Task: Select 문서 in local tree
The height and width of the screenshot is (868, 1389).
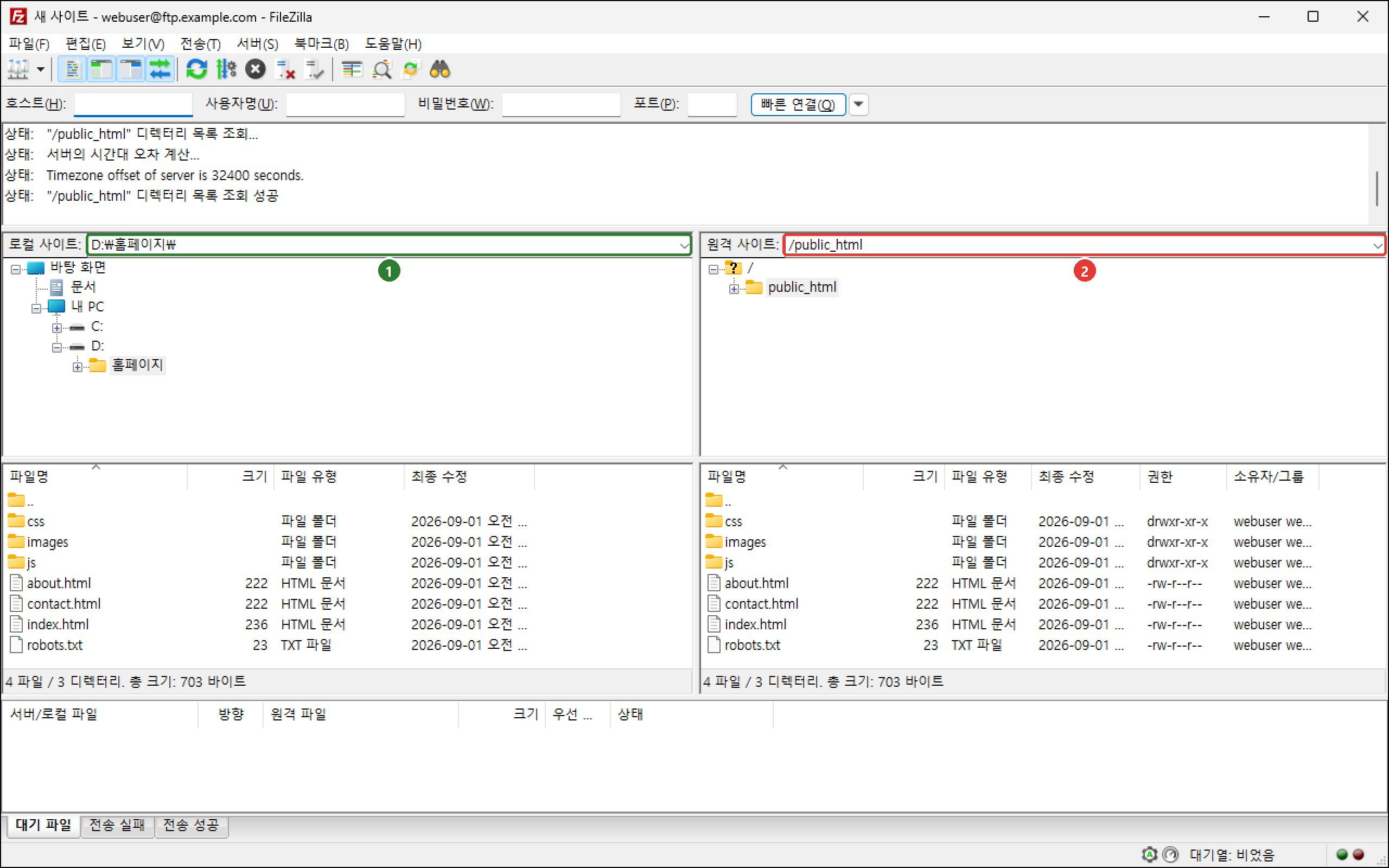Action: pos(83,287)
